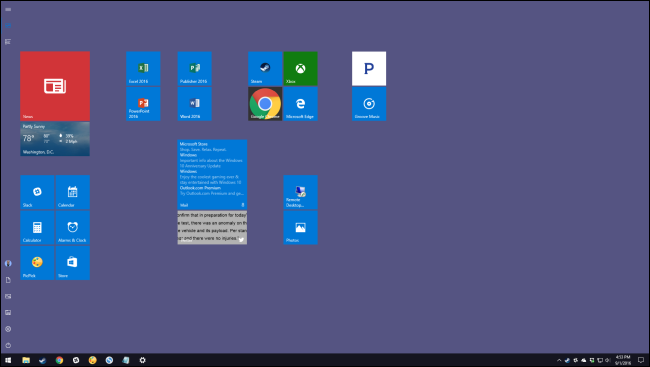Launch Google Chrome tile
Image resolution: width=650 pixels, height=367 pixels.
[265, 104]
